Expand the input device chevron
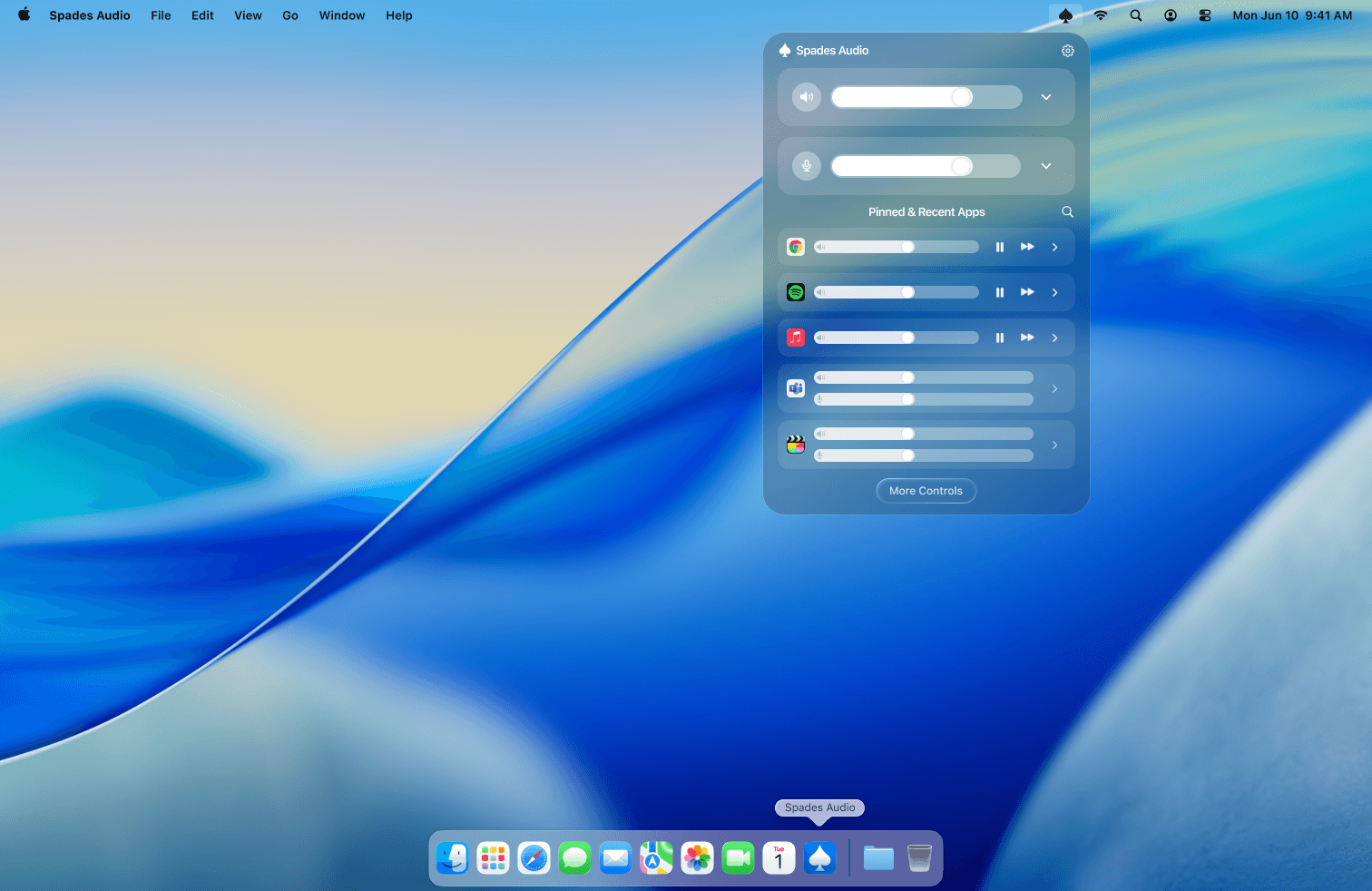Screen dimensions: 1372x891 pos(1045,166)
